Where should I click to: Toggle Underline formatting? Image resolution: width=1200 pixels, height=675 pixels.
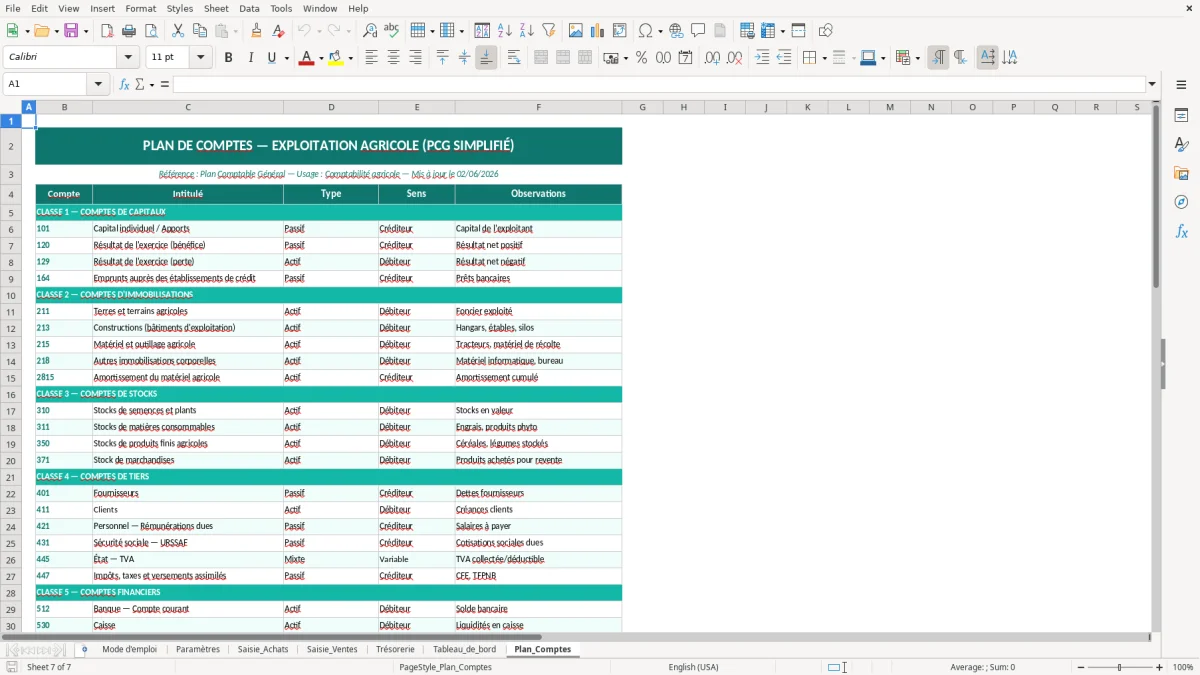point(272,58)
